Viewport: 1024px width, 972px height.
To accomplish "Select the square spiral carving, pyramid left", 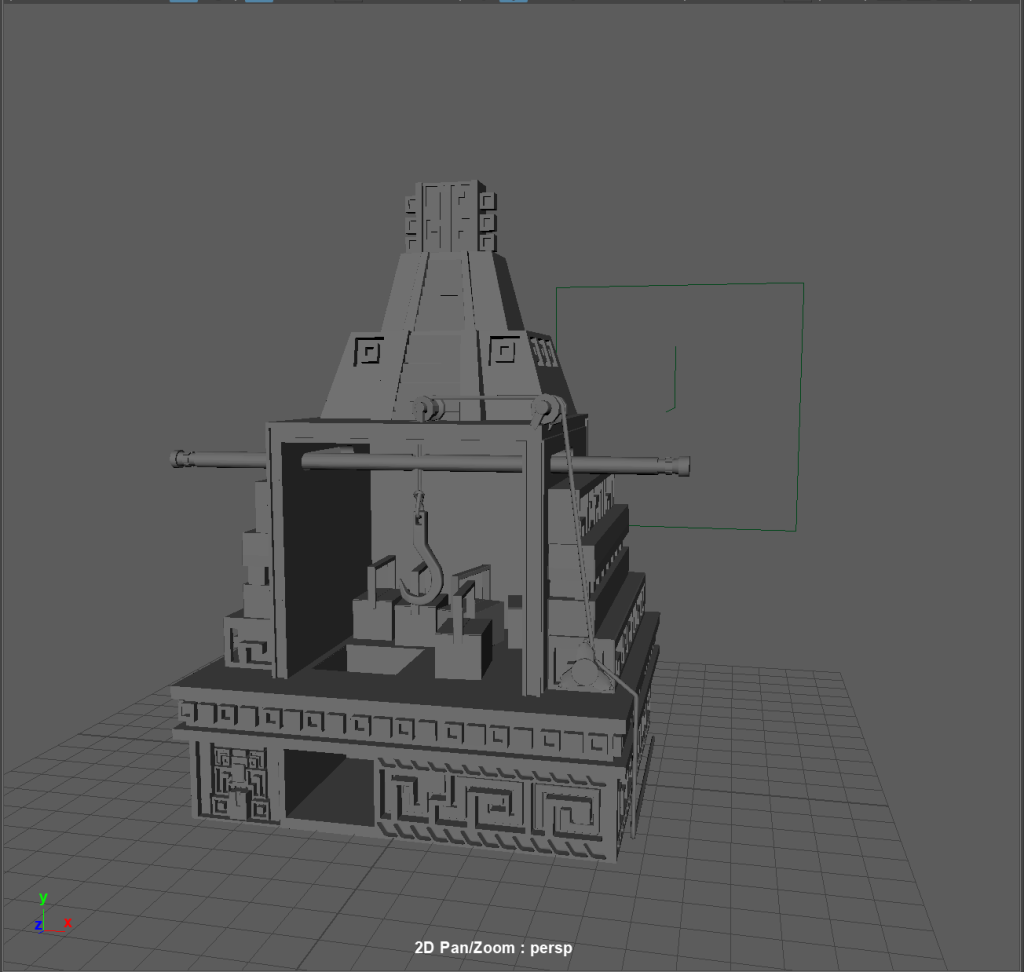I will 370,351.
